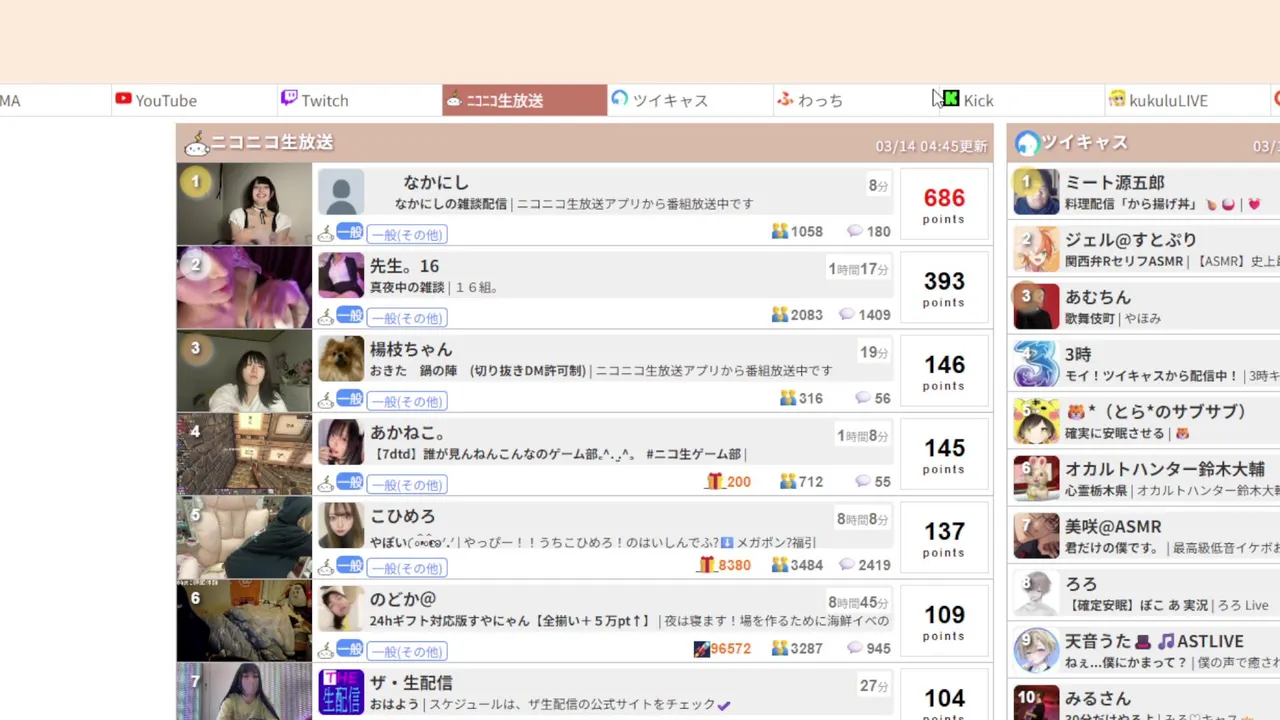The height and width of the screenshot is (720, 1280).
Task: Click the Twitch logo icon in tab
Action: [x=289, y=98]
